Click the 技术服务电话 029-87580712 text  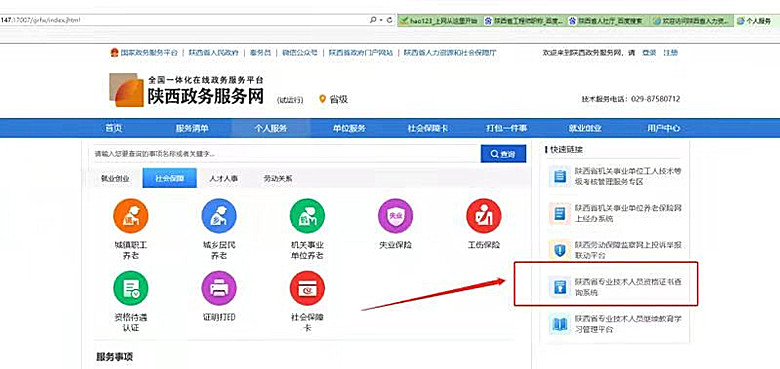tap(630, 99)
